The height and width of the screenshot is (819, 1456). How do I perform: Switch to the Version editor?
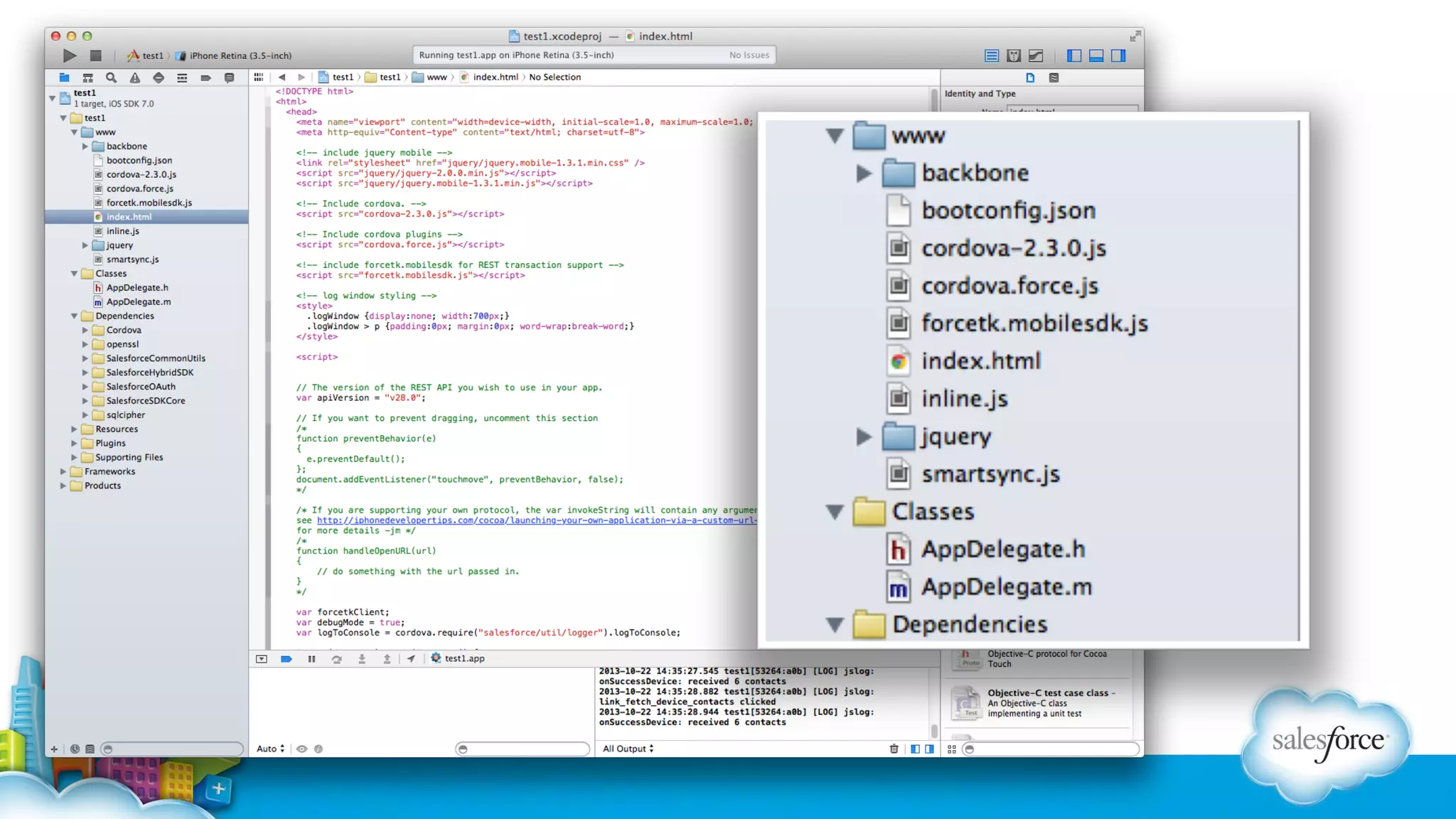click(x=1036, y=55)
